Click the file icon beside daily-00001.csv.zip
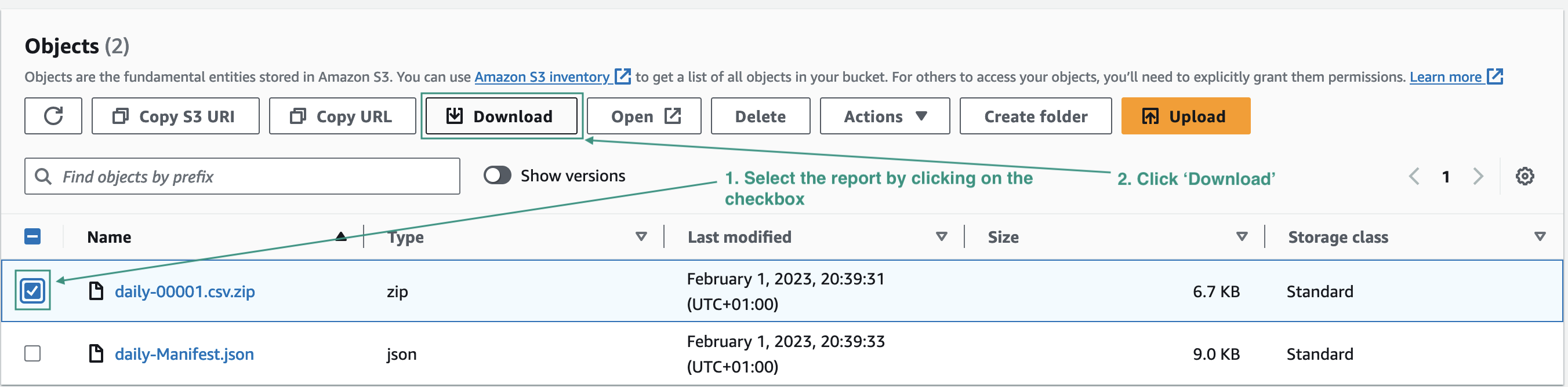1568x387 pixels. 96,291
